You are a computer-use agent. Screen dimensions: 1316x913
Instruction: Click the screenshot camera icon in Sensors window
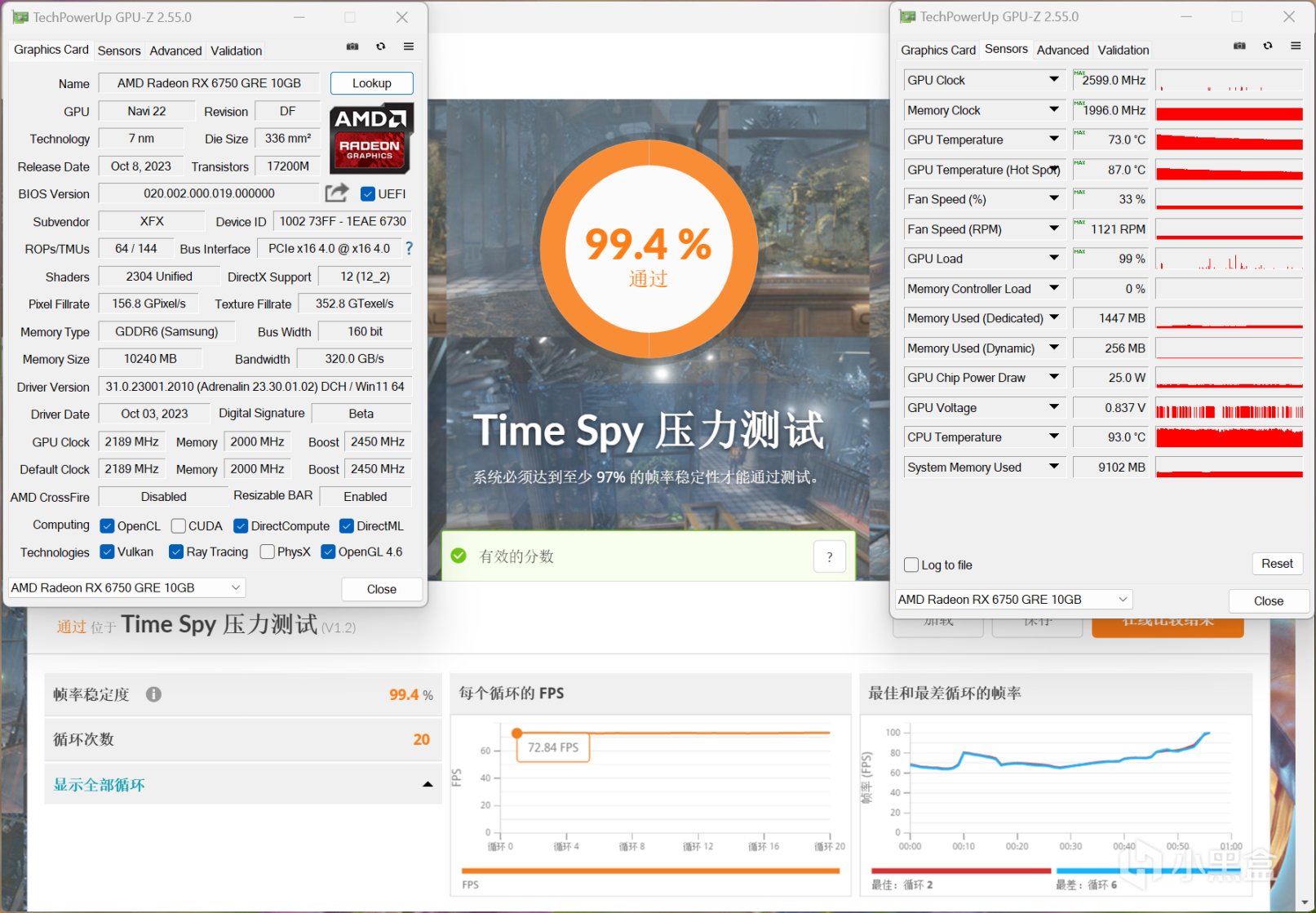(1239, 46)
